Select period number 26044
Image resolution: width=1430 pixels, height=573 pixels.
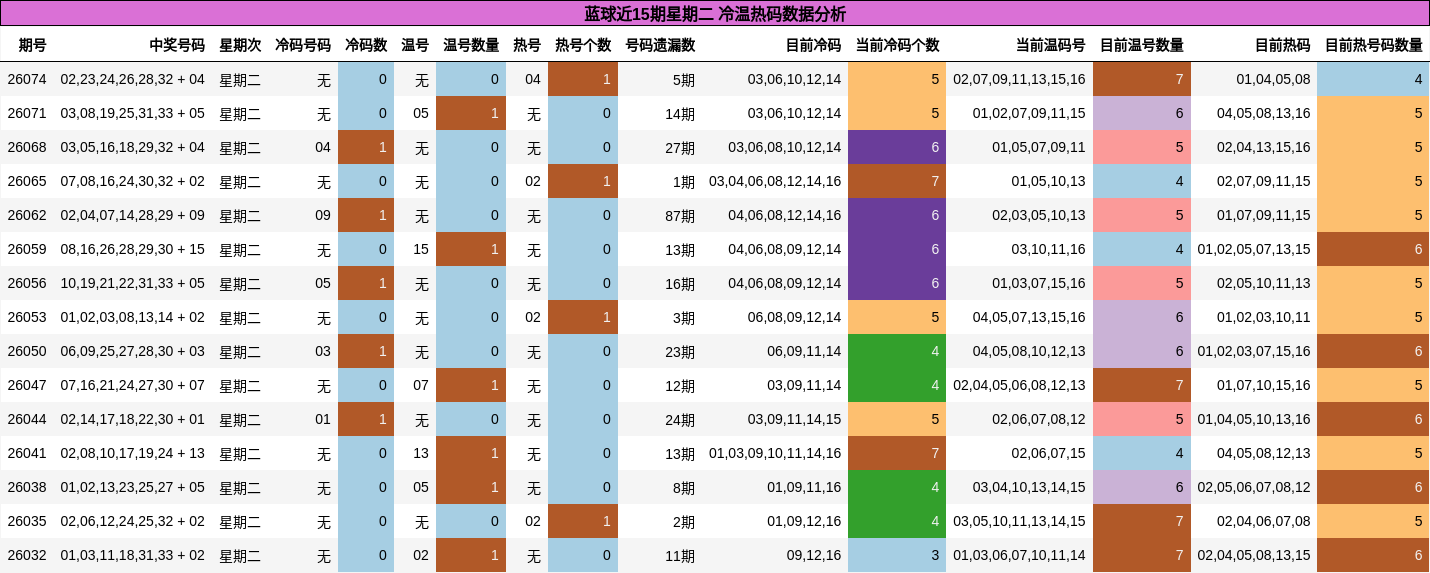(x=27, y=419)
